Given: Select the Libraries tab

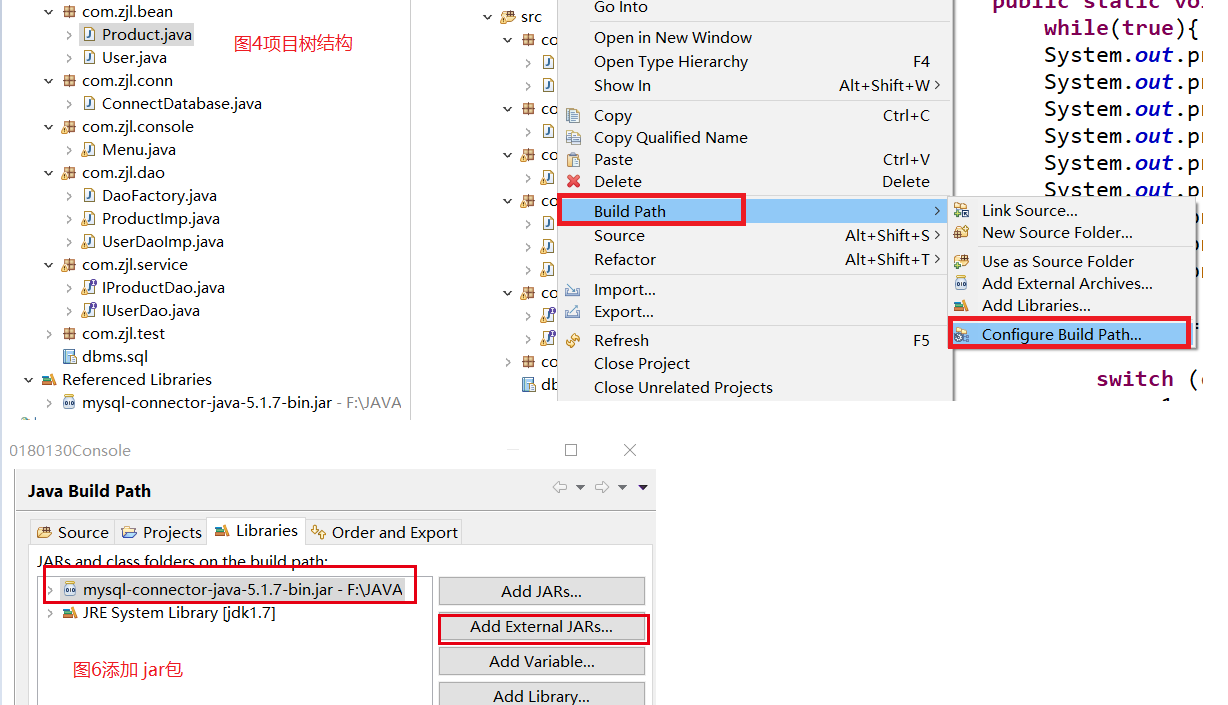Looking at the screenshot, I should 255,531.
